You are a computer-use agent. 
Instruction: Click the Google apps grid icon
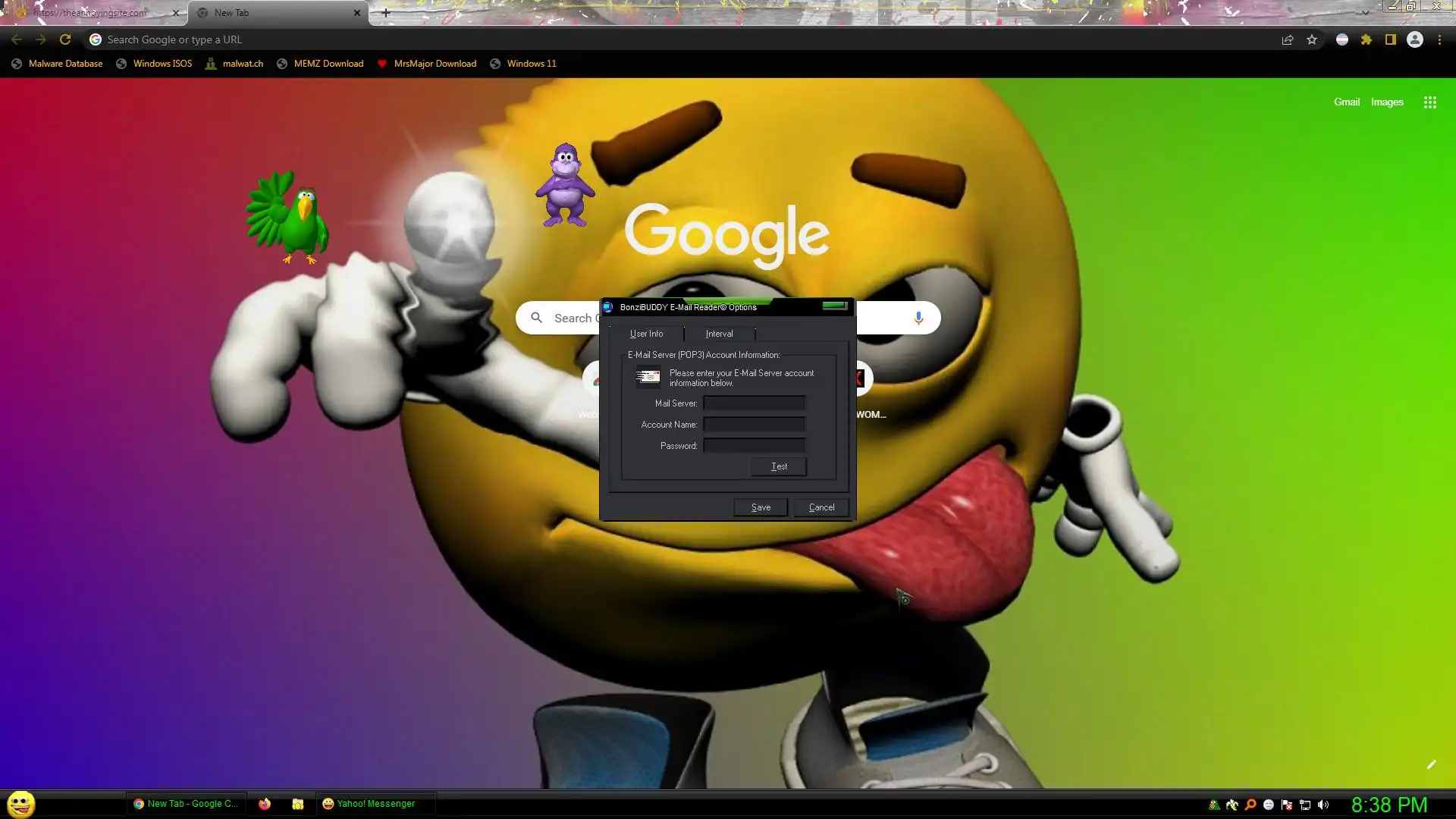tap(1429, 102)
